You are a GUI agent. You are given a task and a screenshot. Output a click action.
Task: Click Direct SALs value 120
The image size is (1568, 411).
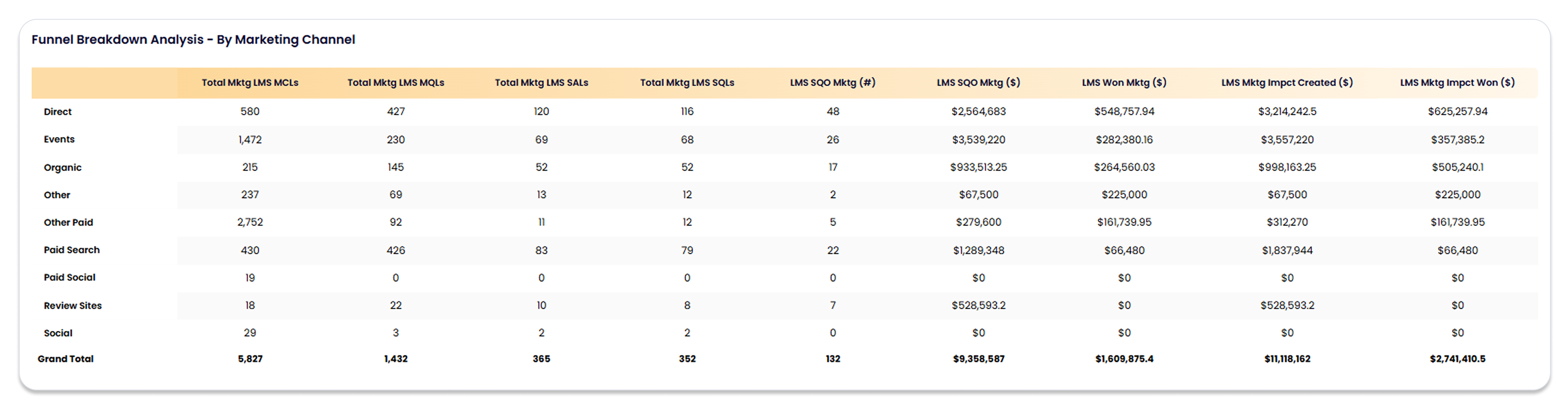point(541,112)
